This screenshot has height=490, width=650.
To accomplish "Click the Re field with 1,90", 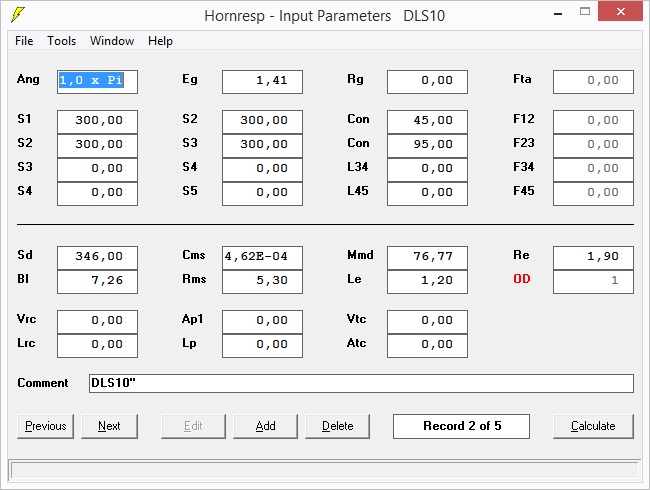I will pyautogui.click(x=593, y=258).
